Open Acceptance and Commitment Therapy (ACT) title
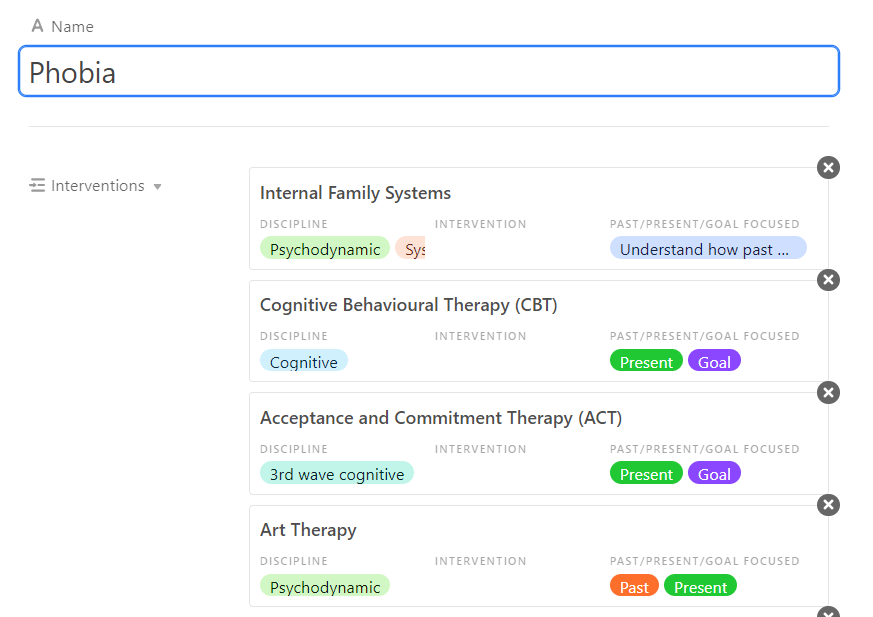This screenshot has height=617, width=873. pyautogui.click(x=441, y=418)
